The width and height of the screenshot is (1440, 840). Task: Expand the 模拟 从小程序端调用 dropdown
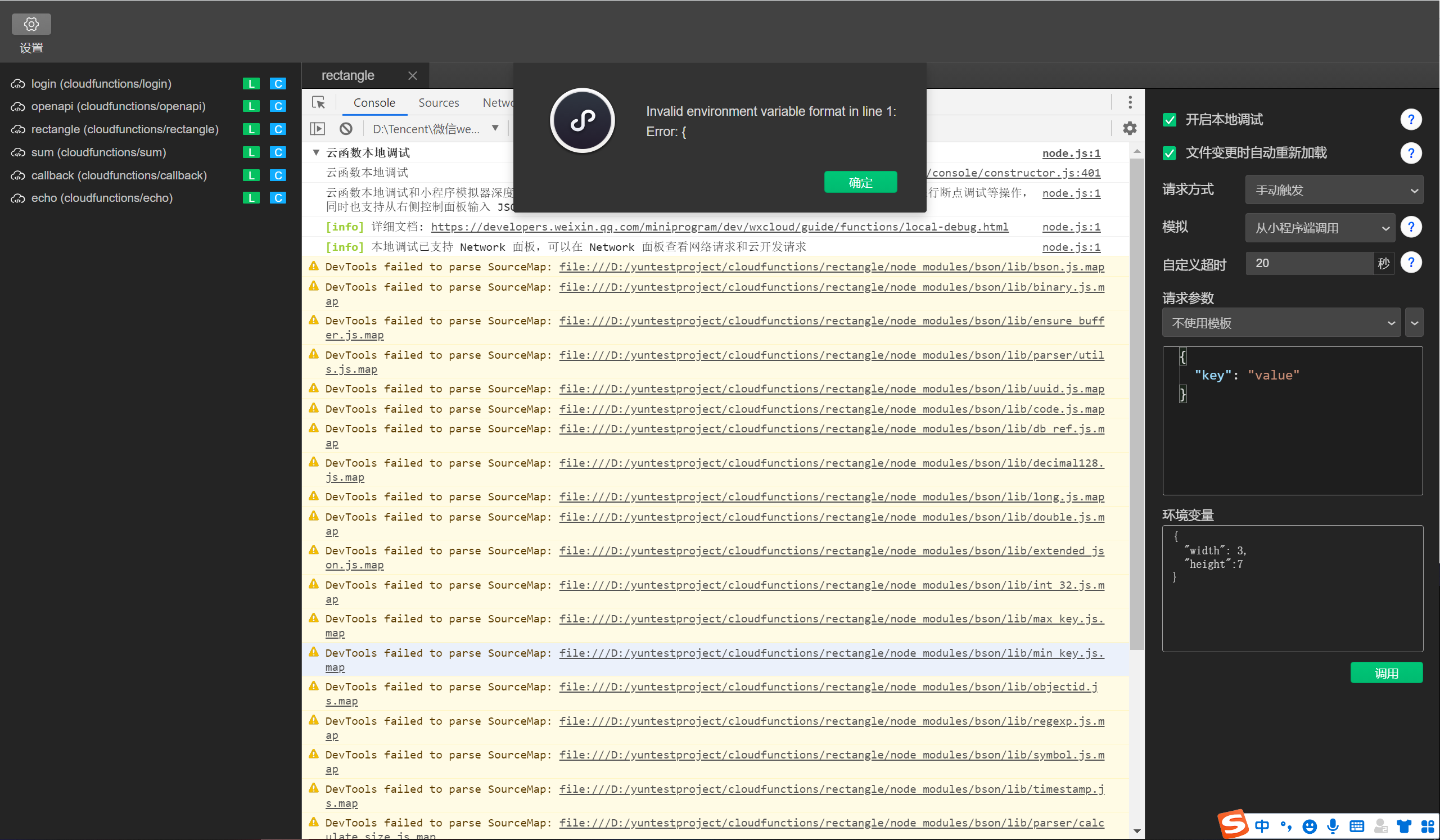point(1320,228)
